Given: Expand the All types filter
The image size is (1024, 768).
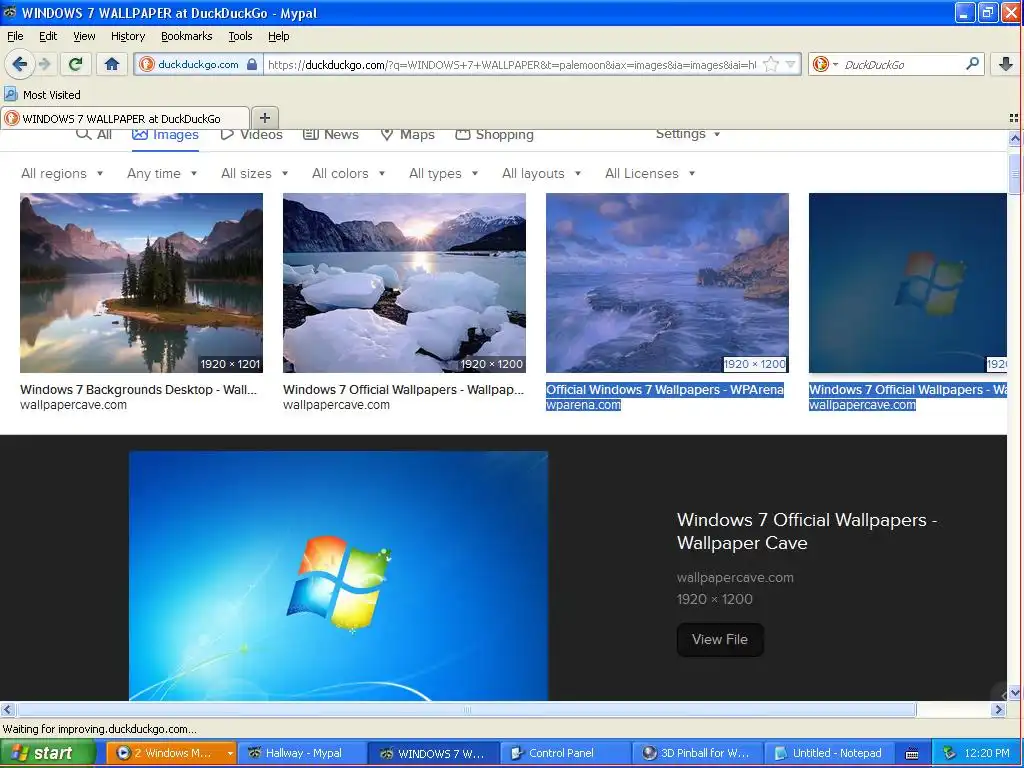Looking at the screenshot, I should (x=443, y=173).
